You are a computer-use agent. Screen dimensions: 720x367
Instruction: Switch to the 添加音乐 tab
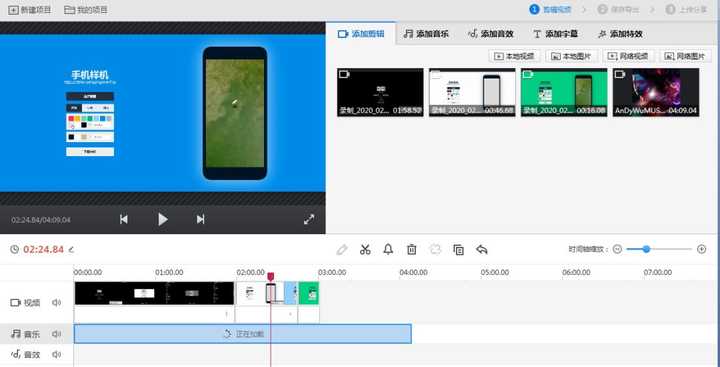(426, 34)
